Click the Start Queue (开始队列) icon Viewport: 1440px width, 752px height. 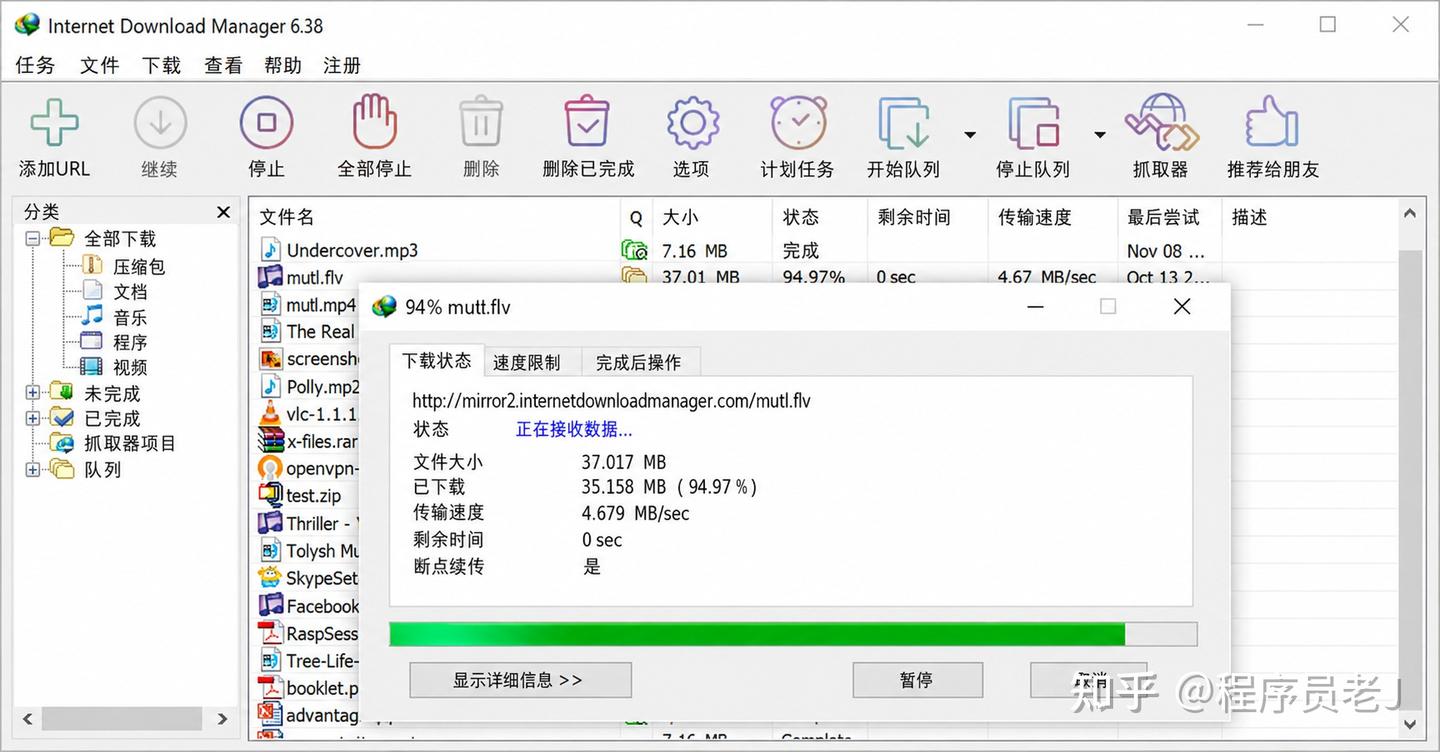(904, 123)
